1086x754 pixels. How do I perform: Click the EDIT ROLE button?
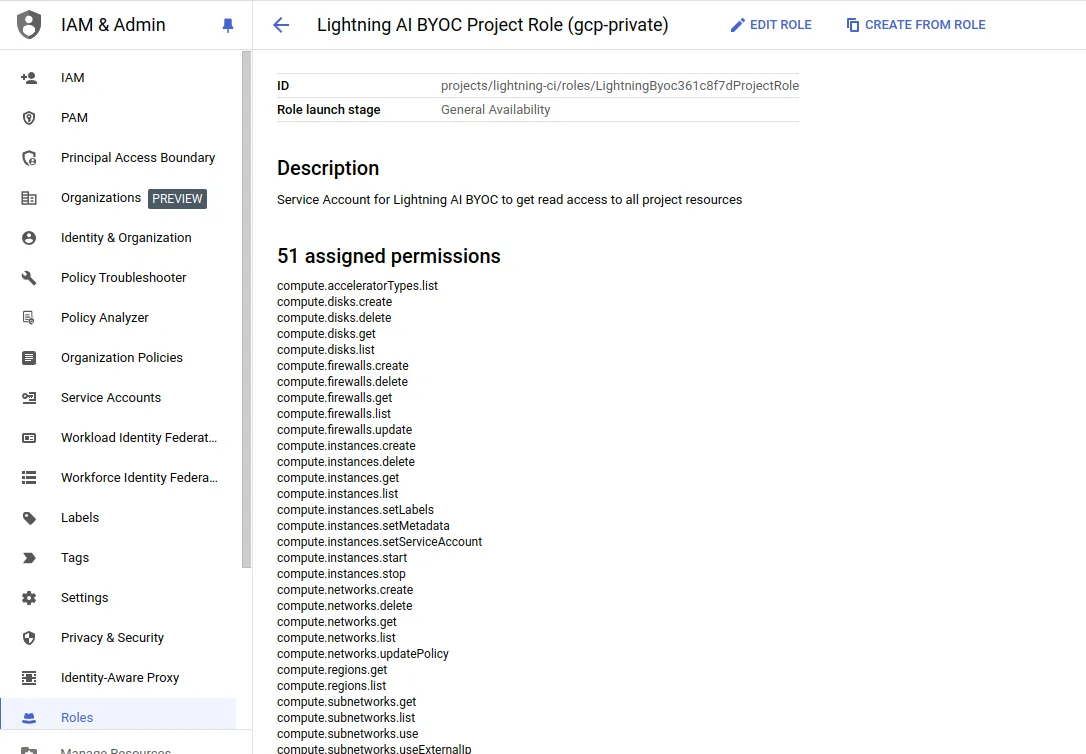(771, 25)
